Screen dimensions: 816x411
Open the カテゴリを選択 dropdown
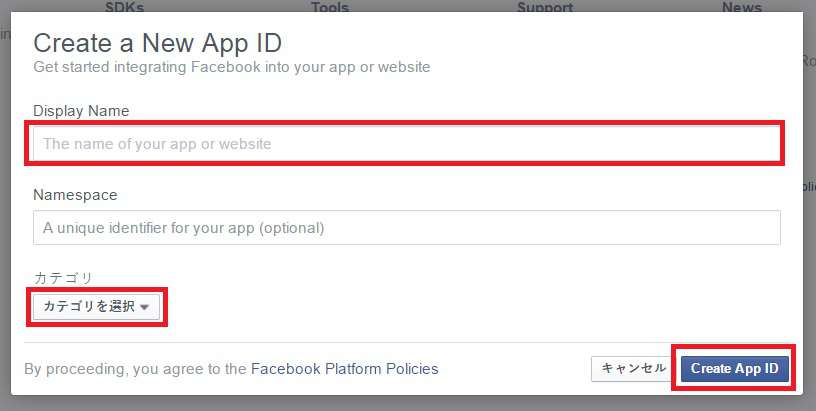click(x=95, y=306)
